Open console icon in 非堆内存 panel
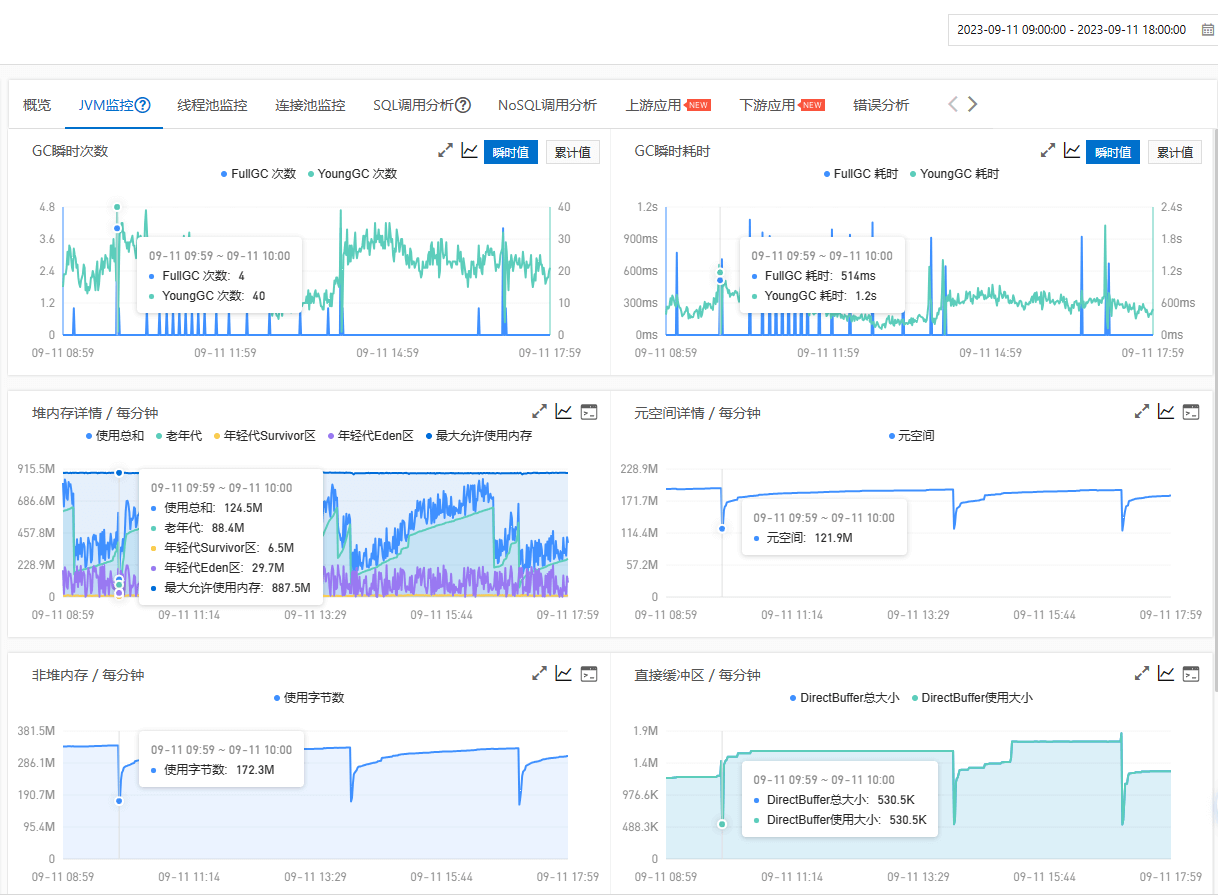This screenshot has width=1218, height=895. (589, 673)
